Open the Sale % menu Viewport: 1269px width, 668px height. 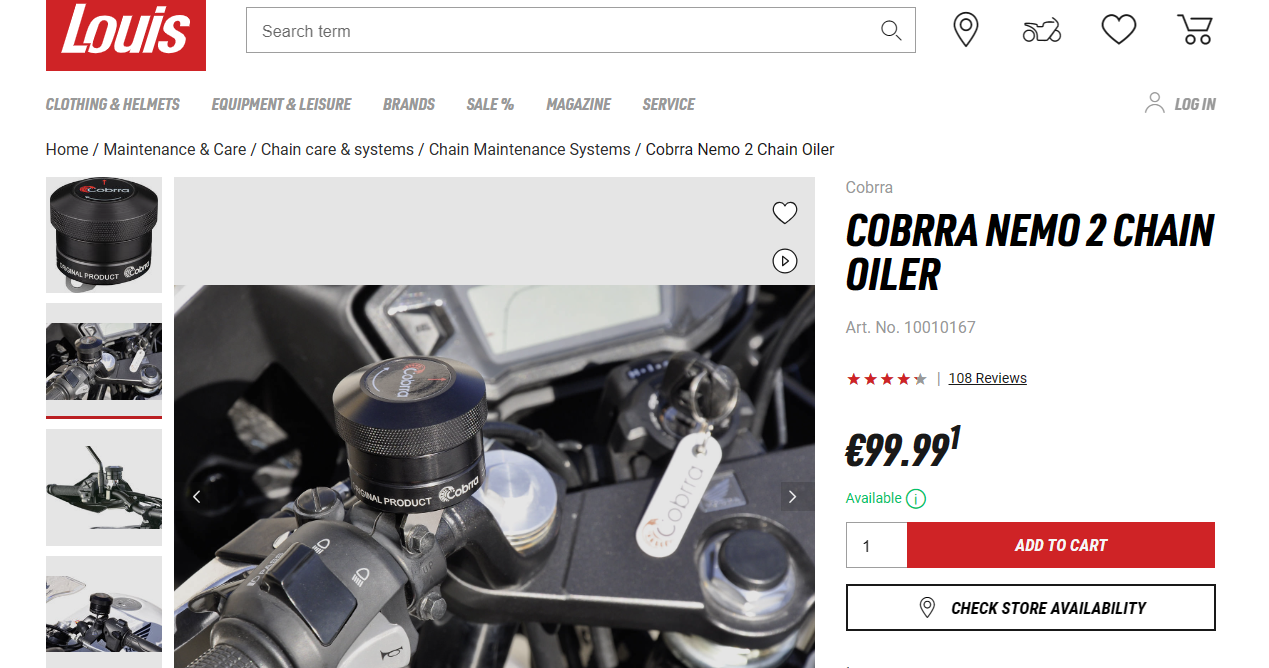tap(490, 104)
